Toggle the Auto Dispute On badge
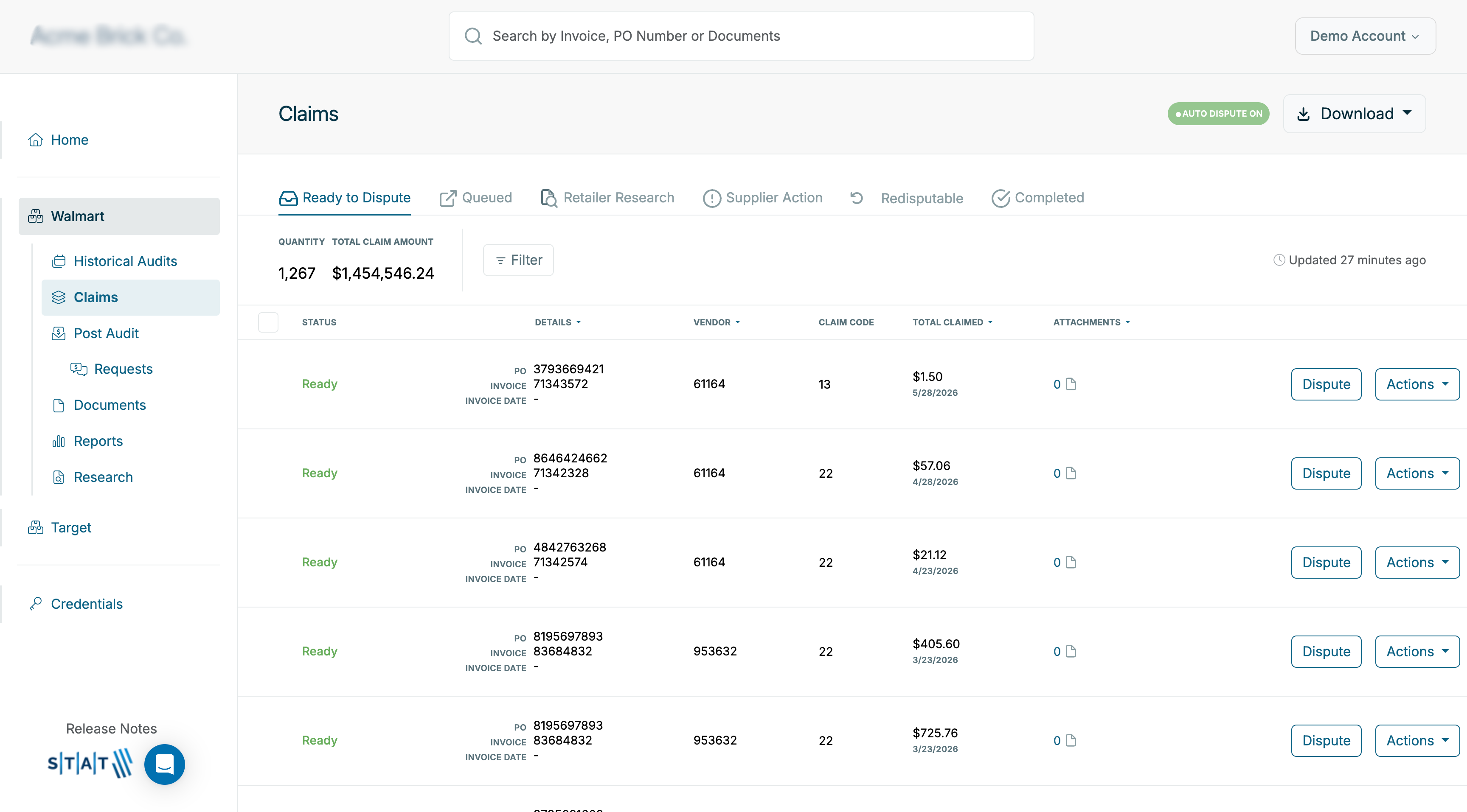Screen dimensions: 1467x812 point(1218,114)
